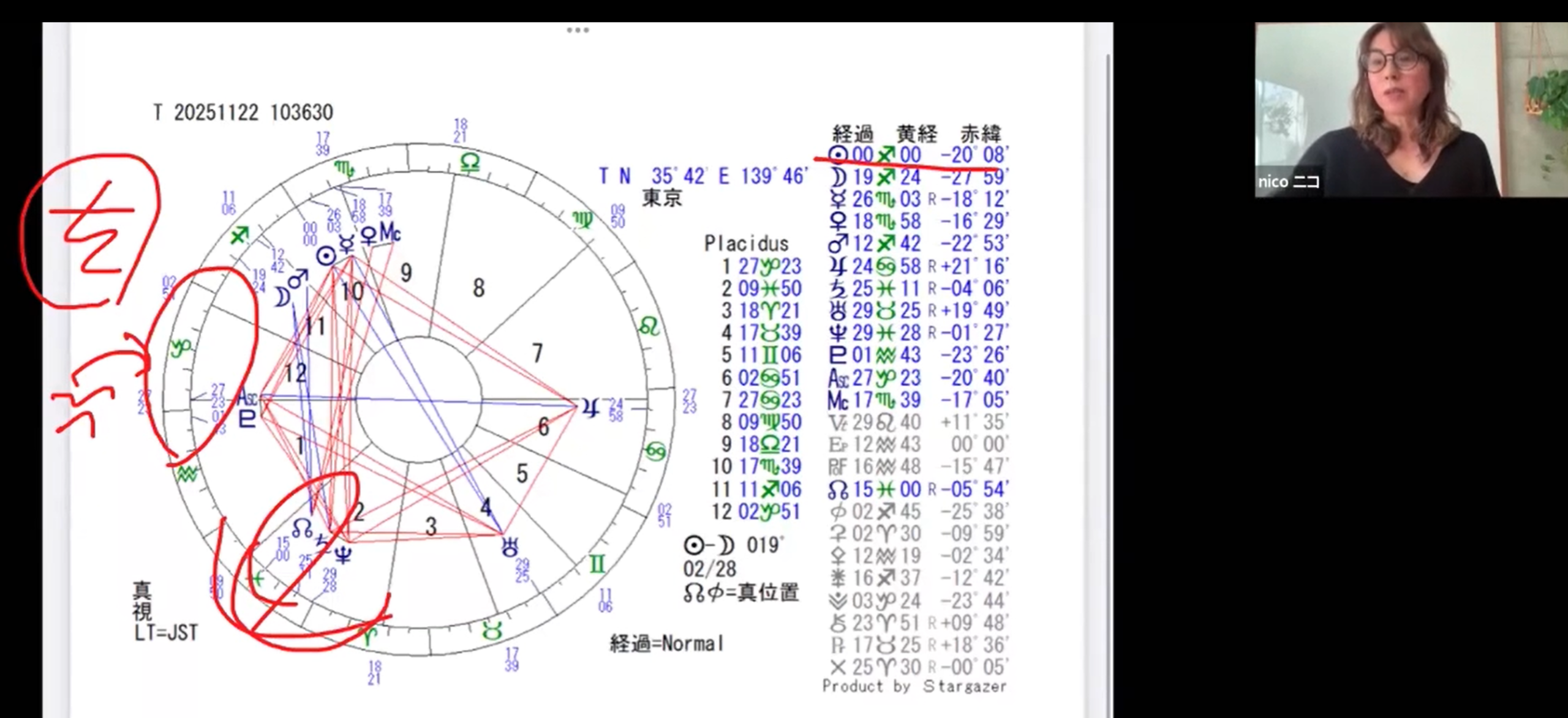The width and height of the screenshot is (1568, 718).
Task: Click the three-dot menu above the chart
Action: click(x=578, y=29)
